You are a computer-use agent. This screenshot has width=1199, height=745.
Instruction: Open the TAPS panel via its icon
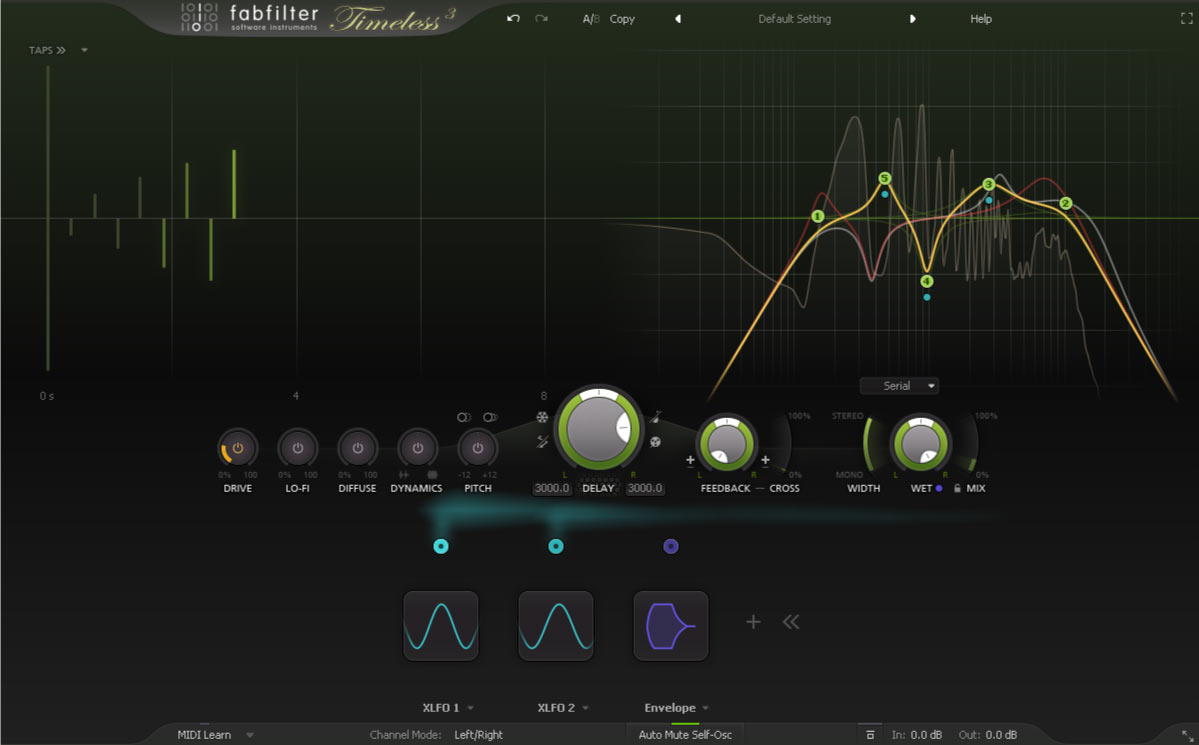(x=47, y=48)
